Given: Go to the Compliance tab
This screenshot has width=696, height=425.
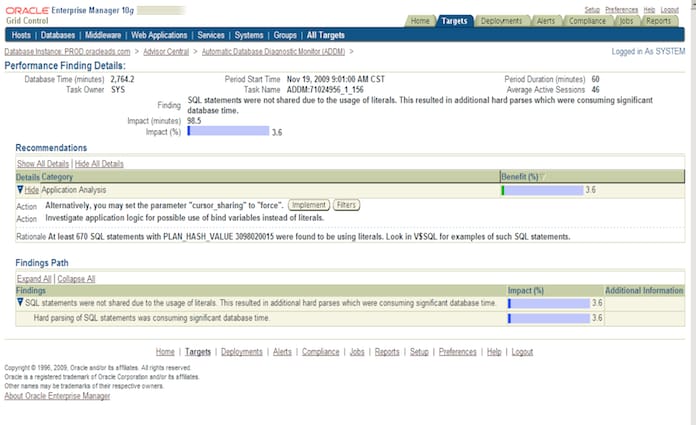Looking at the screenshot, I should tap(587, 21).
